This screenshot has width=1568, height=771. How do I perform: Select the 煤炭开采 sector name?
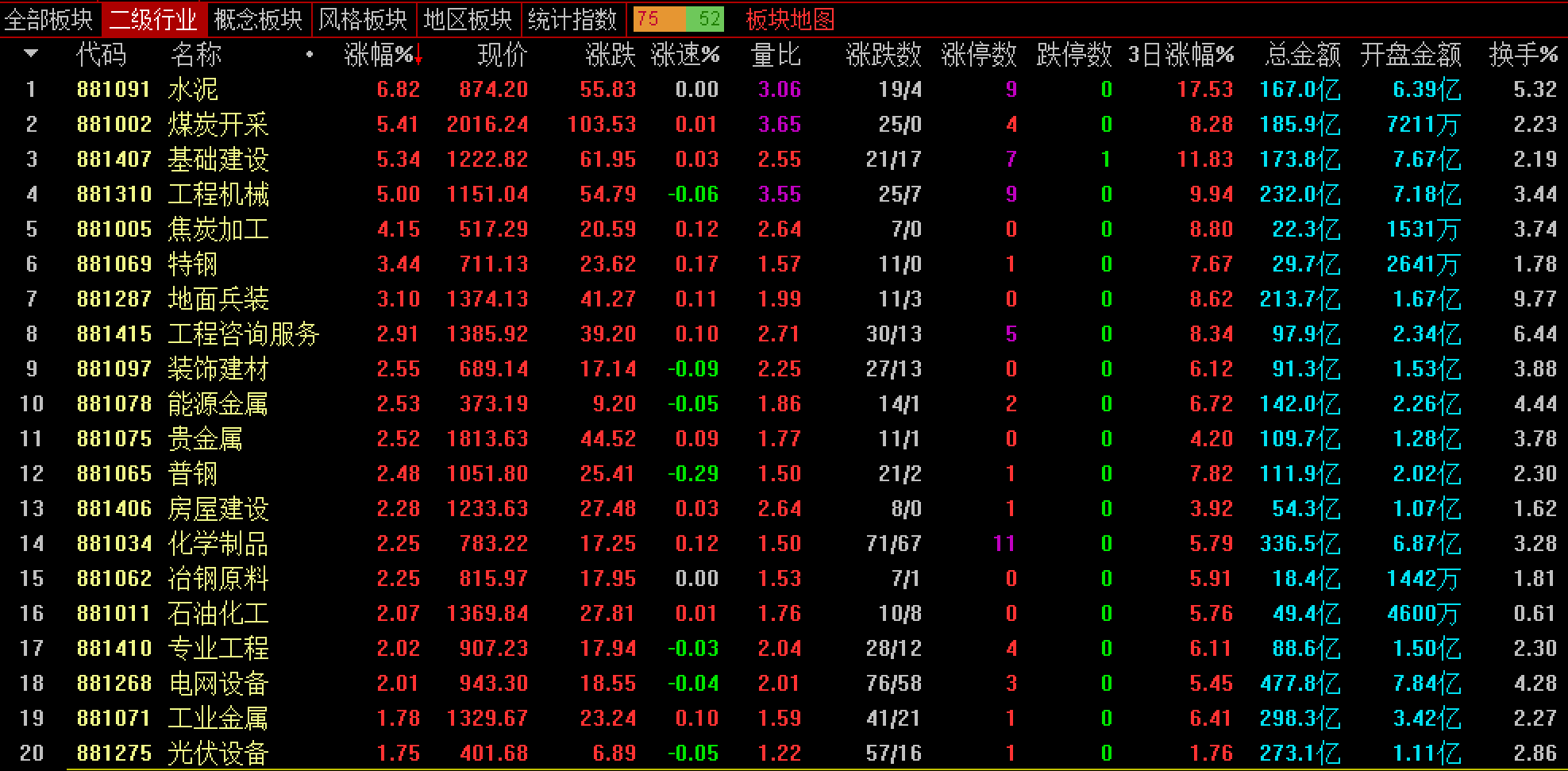[218, 125]
